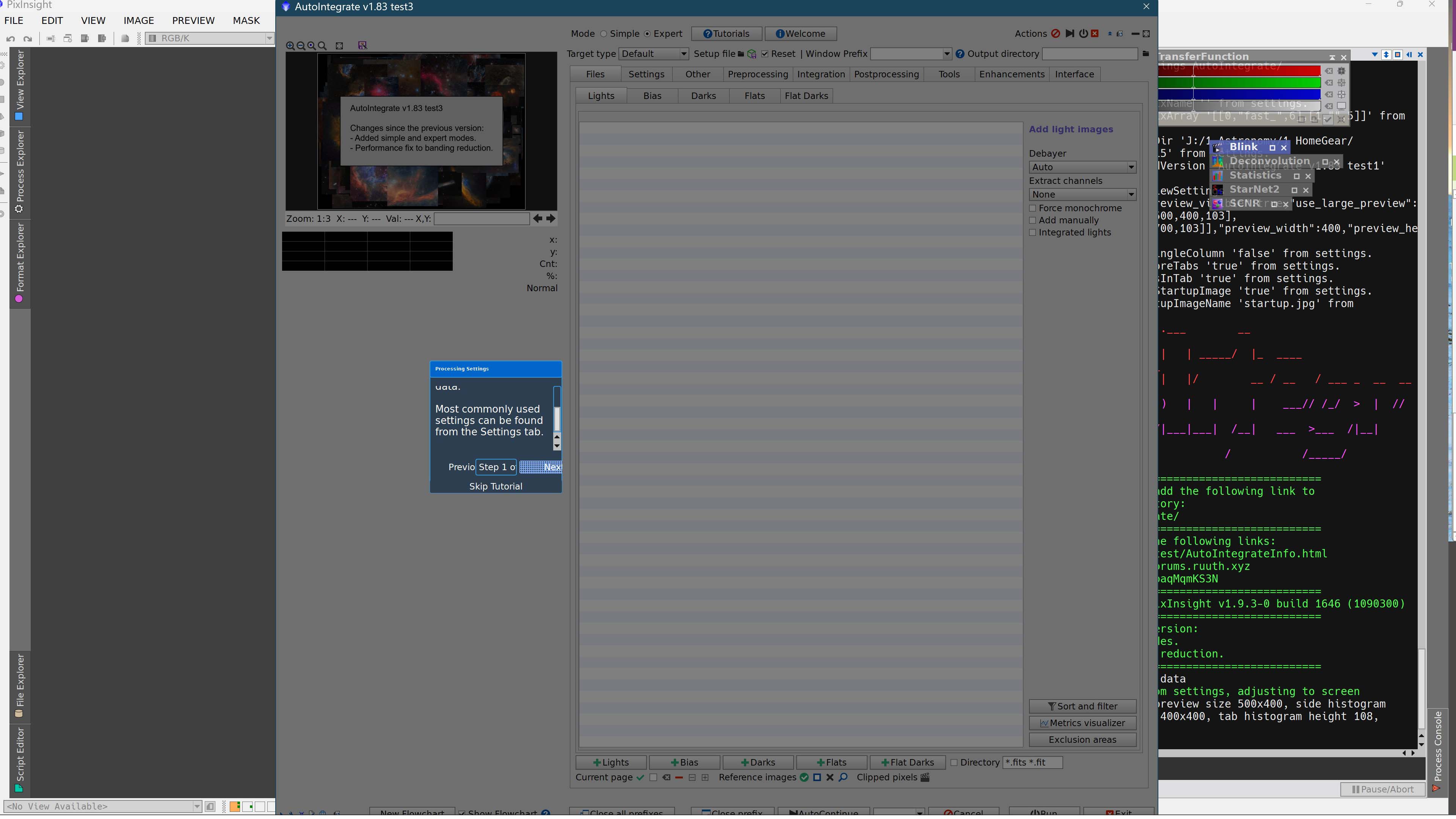
Task: Open the Debayer dropdown
Action: coord(1082,167)
